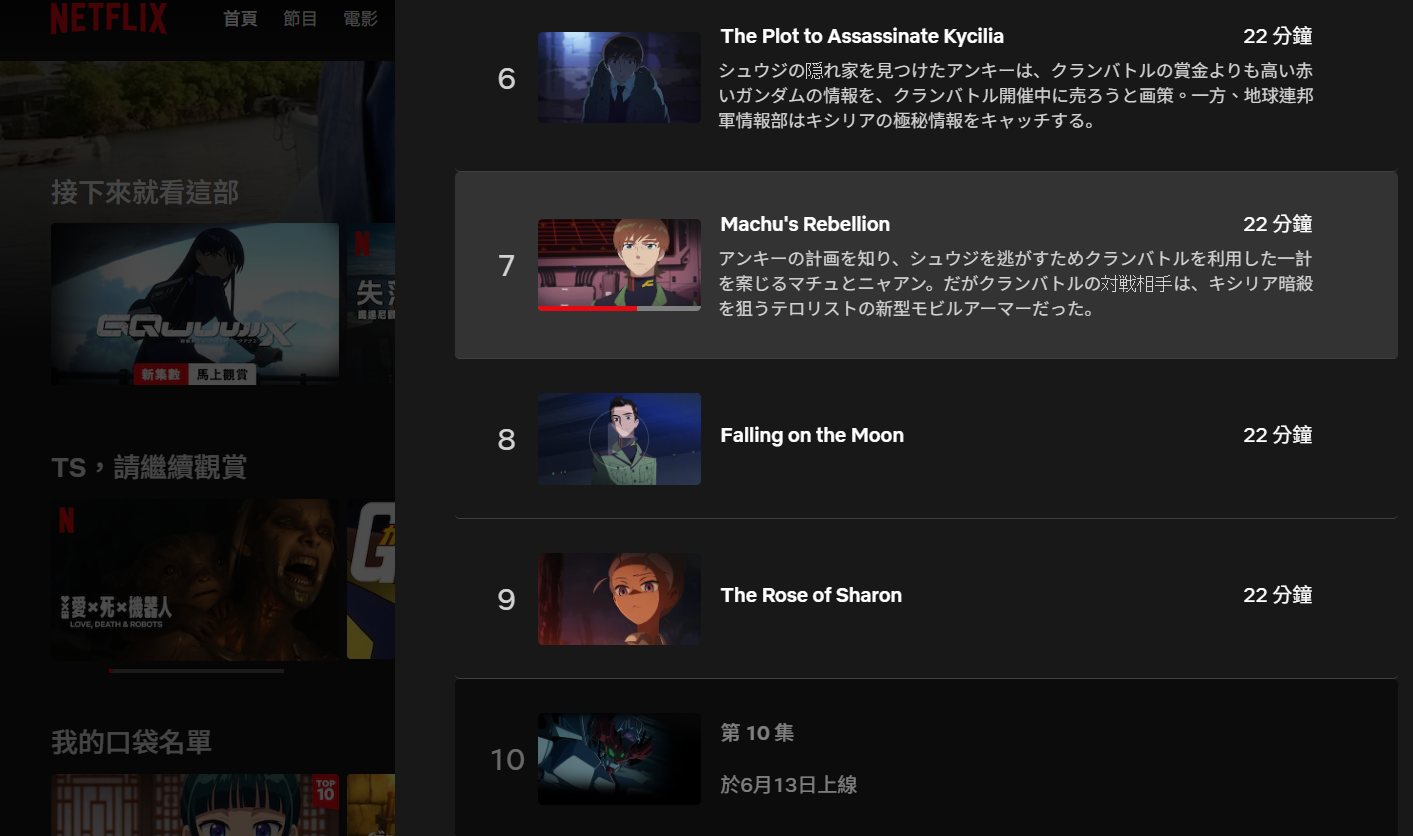Go to the 節目 shows tab
Image resolution: width=1413 pixels, height=836 pixels.
[x=300, y=18]
